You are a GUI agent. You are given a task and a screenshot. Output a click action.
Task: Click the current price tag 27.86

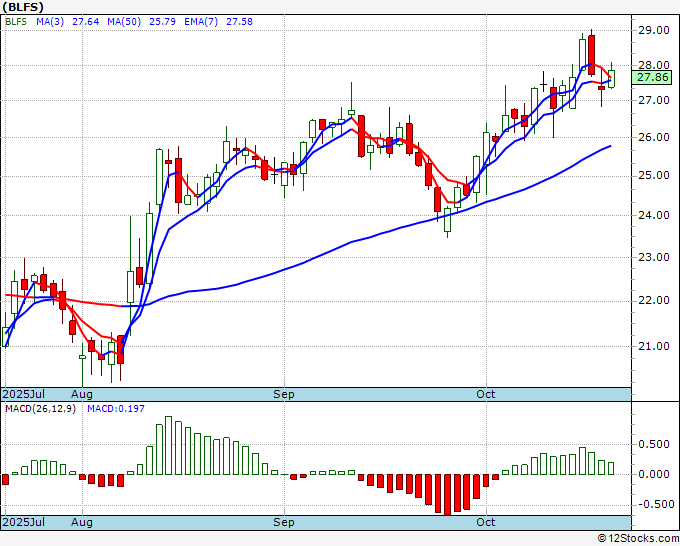(x=653, y=78)
